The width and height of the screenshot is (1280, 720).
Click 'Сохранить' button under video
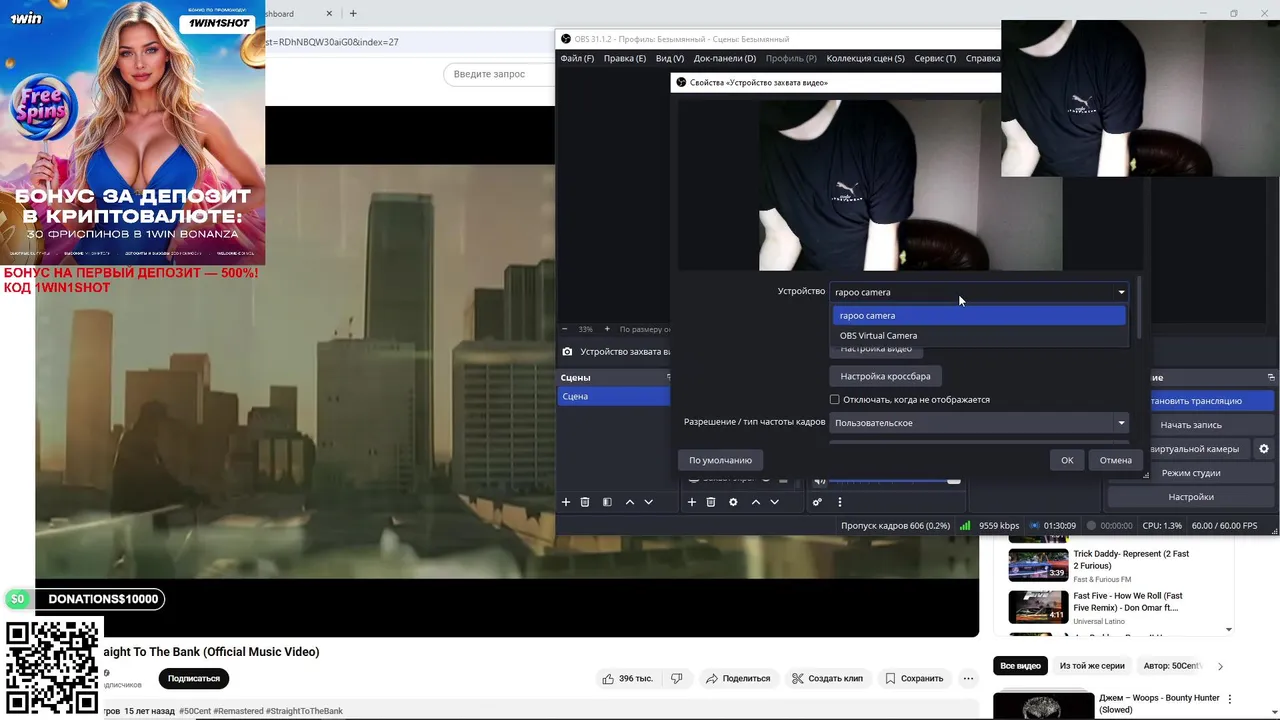(914, 678)
